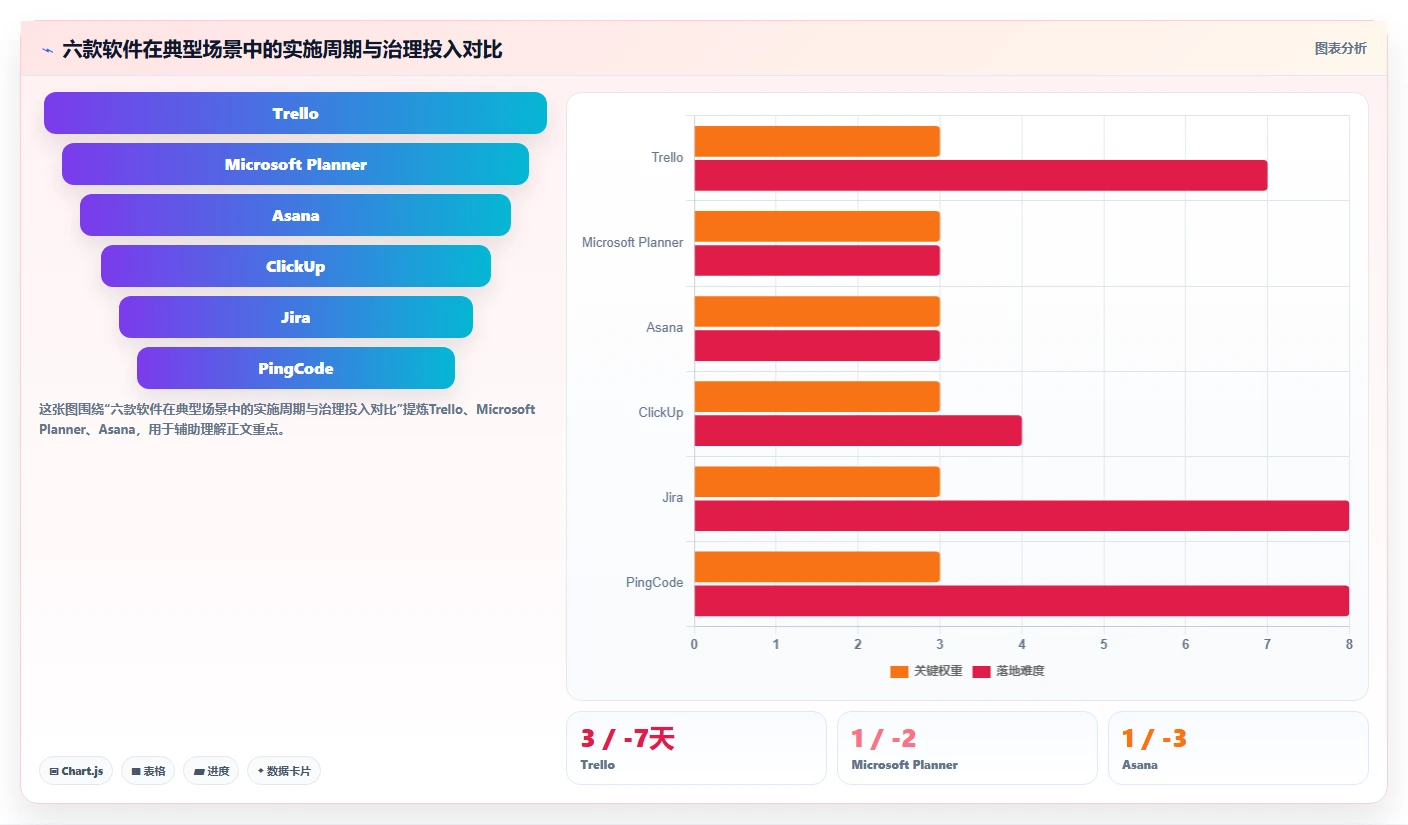This screenshot has width=1408, height=825.
Task: Select the Microsoft Planner funnel bar
Action: pyautogui.click(x=295, y=164)
